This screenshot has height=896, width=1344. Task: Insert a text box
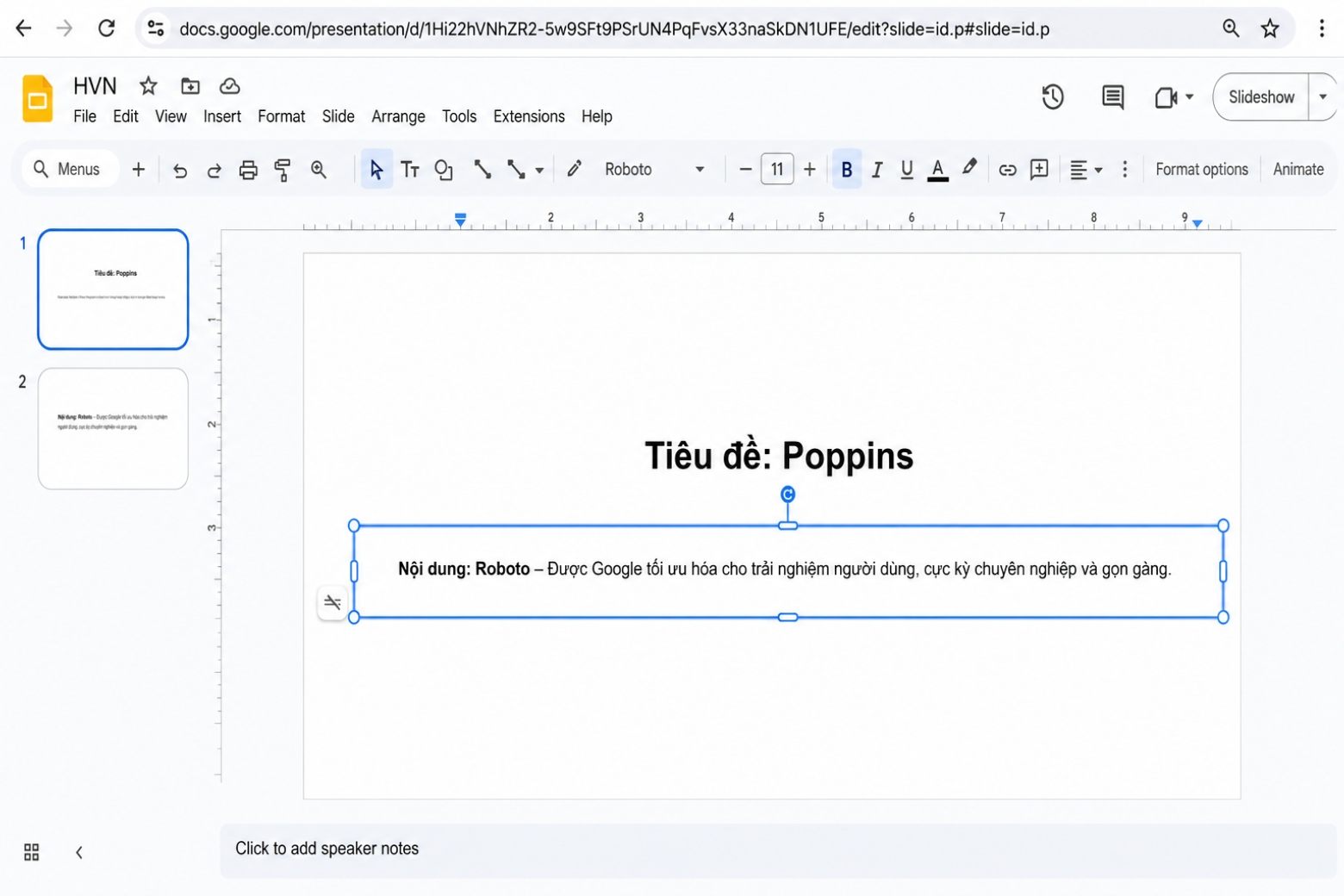tap(410, 170)
